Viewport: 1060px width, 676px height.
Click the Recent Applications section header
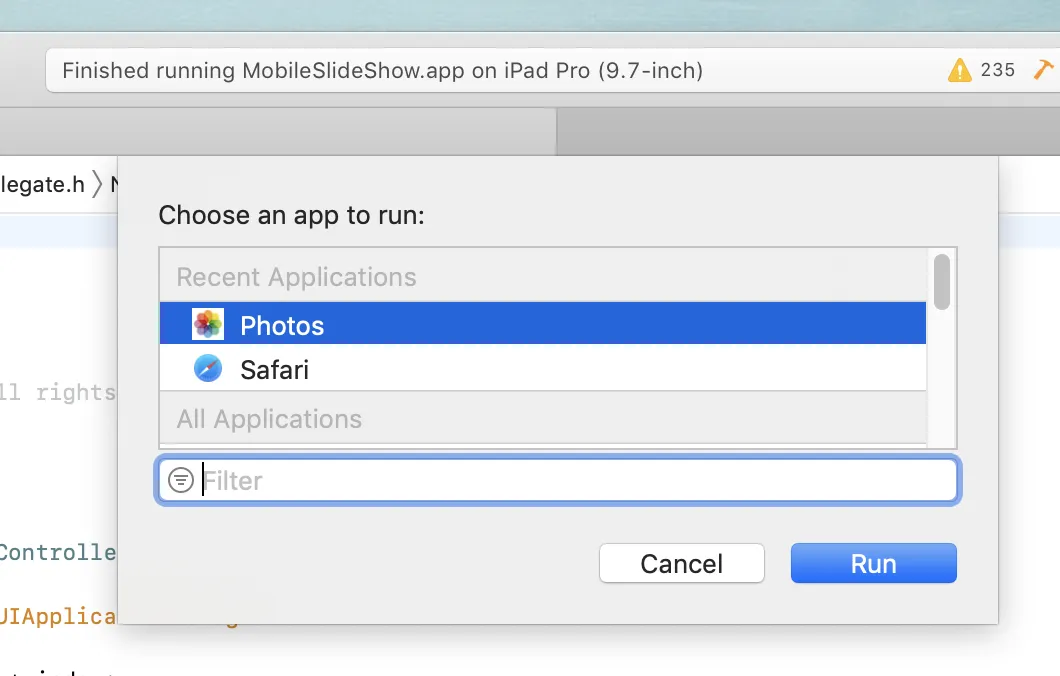[x=296, y=277]
